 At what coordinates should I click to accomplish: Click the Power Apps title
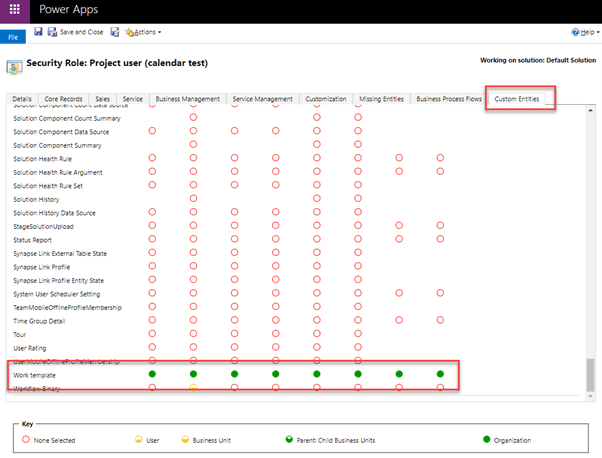(69, 10)
